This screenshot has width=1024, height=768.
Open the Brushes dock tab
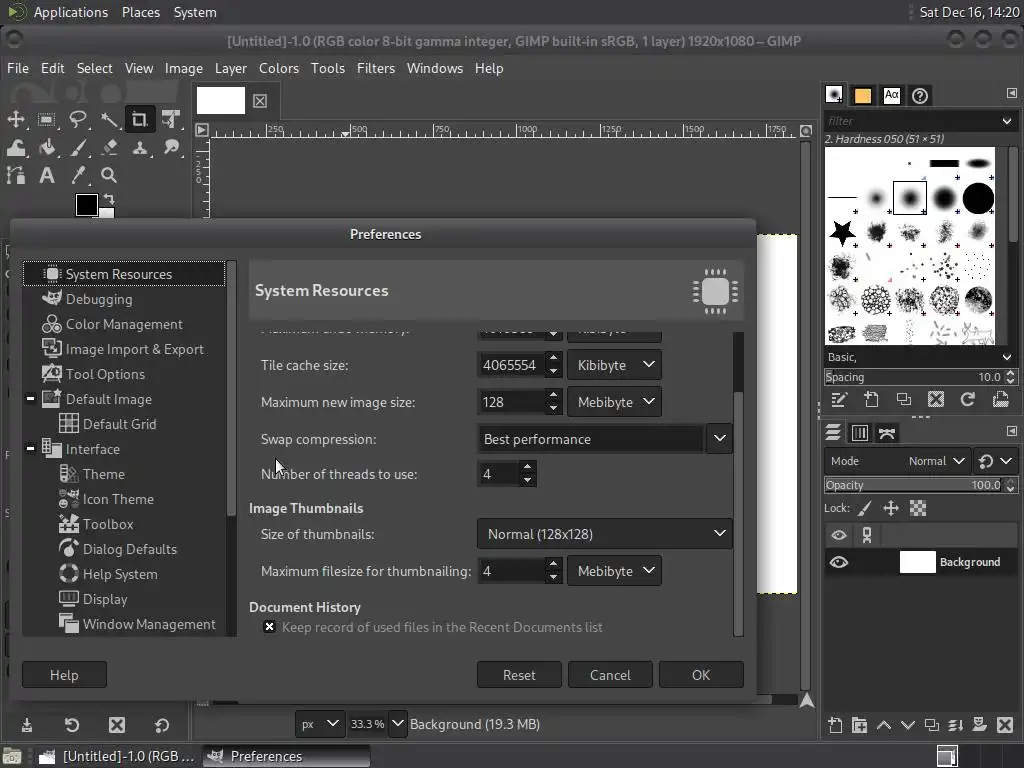point(834,95)
